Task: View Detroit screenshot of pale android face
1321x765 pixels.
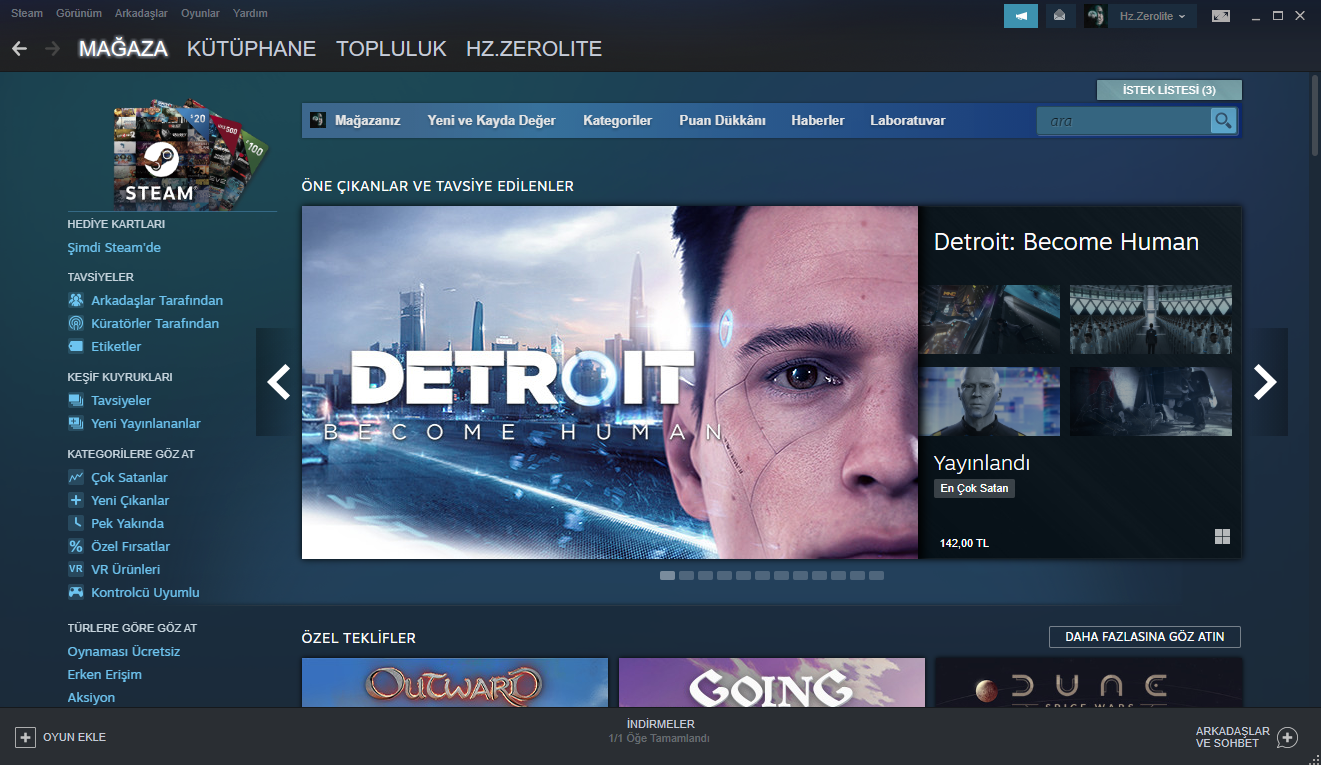Action: click(x=989, y=401)
